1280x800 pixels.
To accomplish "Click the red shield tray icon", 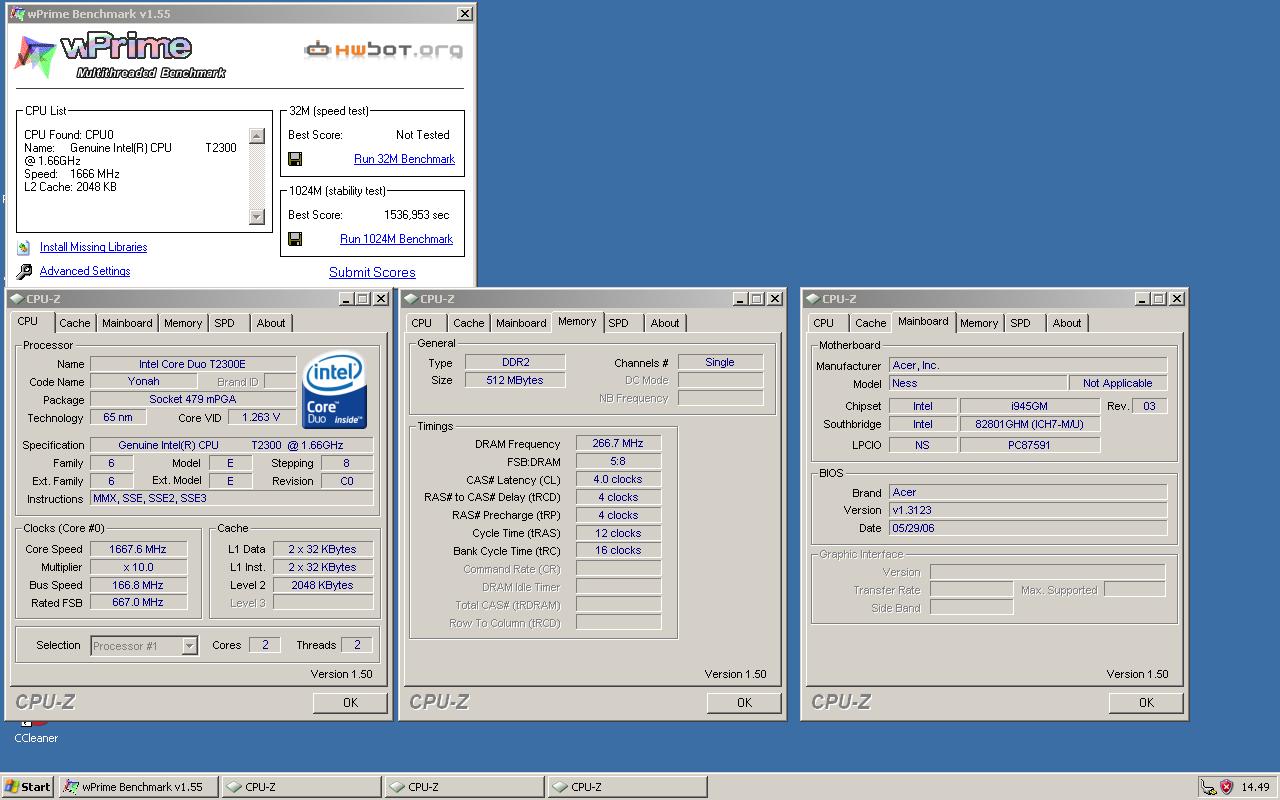I will [x=1226, y=787].
